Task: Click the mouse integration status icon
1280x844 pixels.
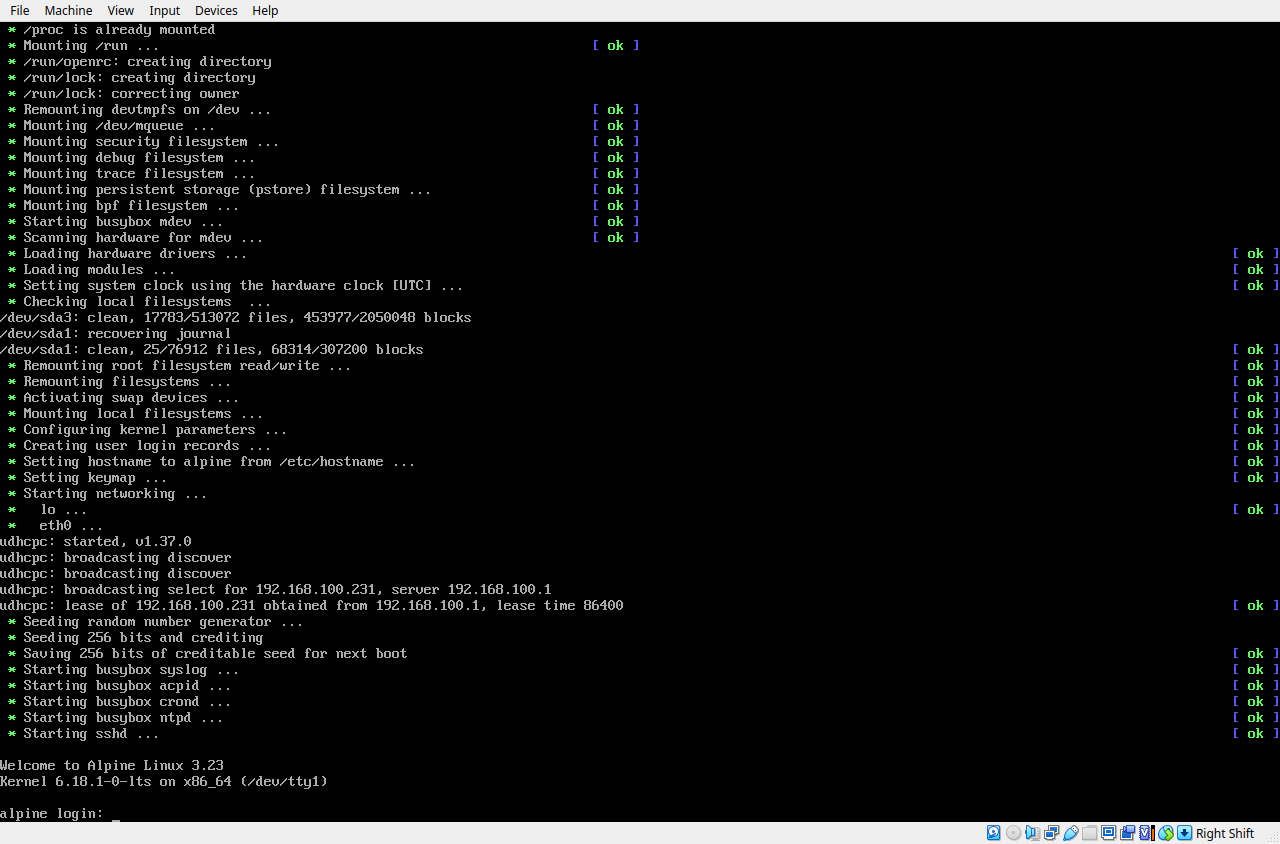Action: (x=1166, y=833)
